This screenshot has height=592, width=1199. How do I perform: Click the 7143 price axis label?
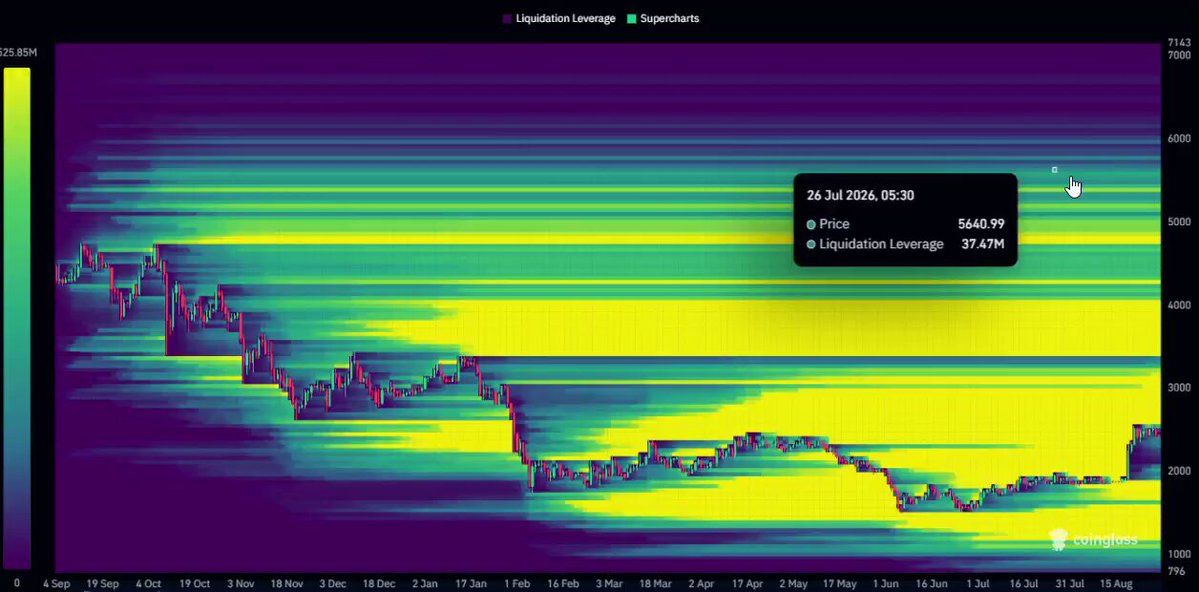point(1179,43)
